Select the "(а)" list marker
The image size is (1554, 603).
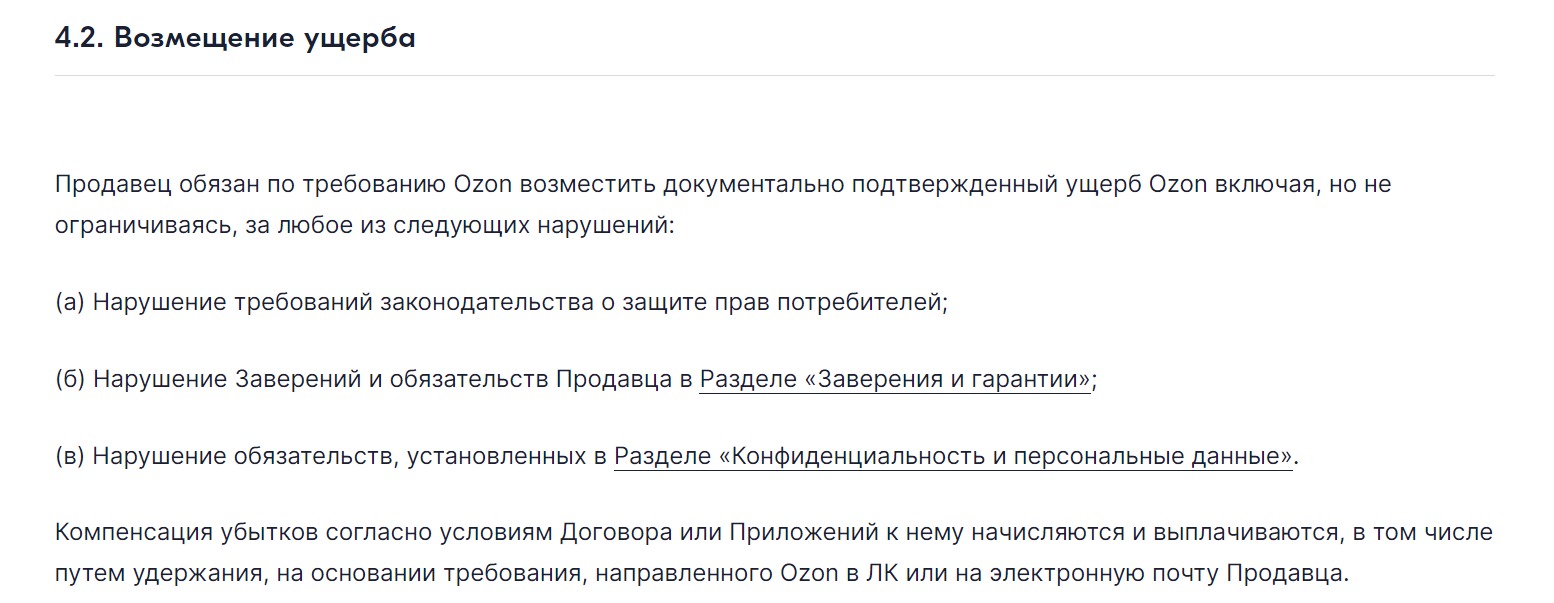pyautogui.click(x=70, y=303)
